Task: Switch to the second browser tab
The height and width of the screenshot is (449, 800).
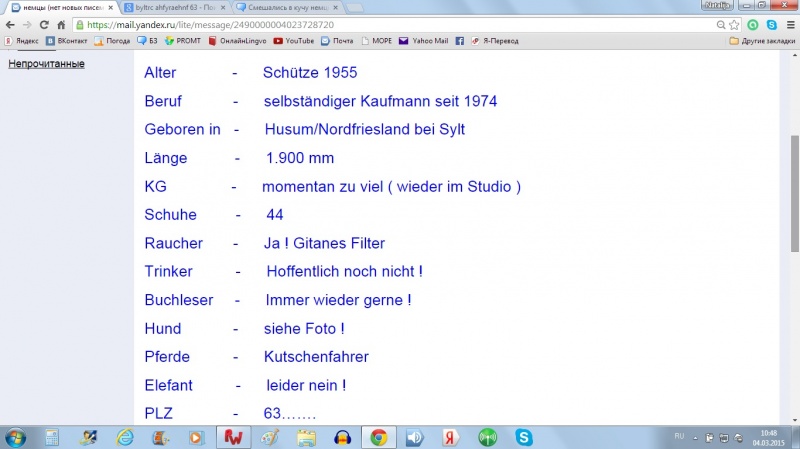Action: click(x=170, y=7)
